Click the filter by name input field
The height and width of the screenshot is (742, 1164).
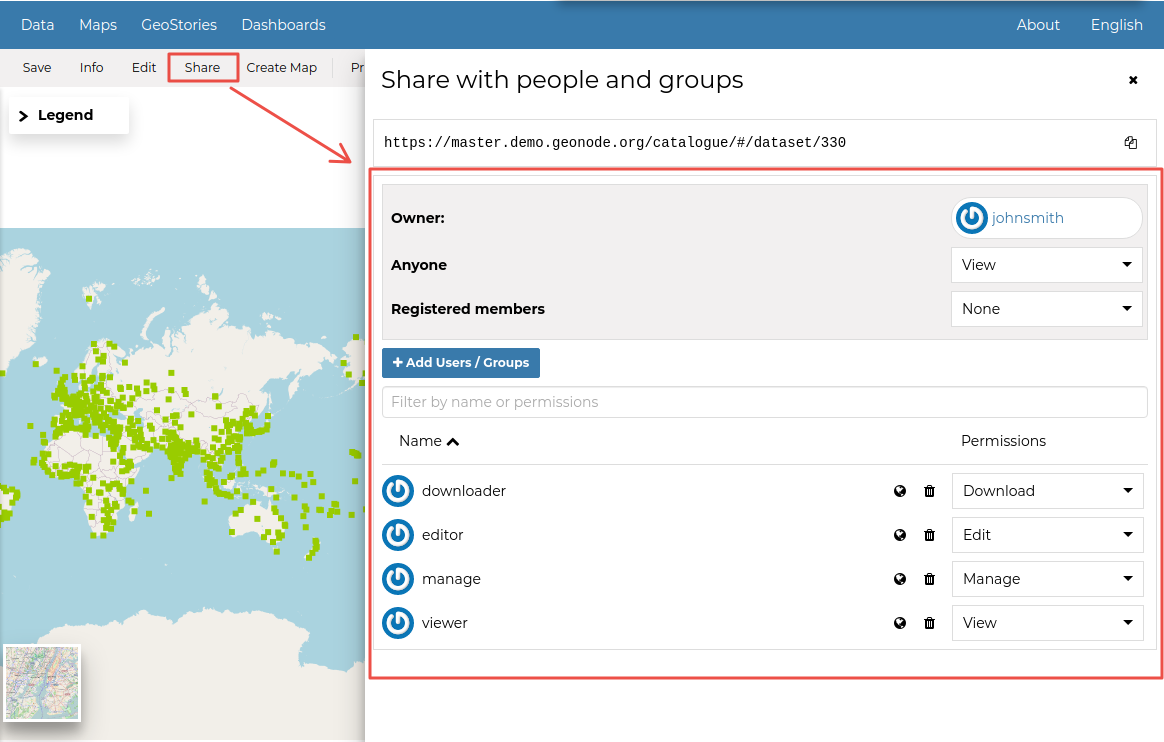coord(764,402)
